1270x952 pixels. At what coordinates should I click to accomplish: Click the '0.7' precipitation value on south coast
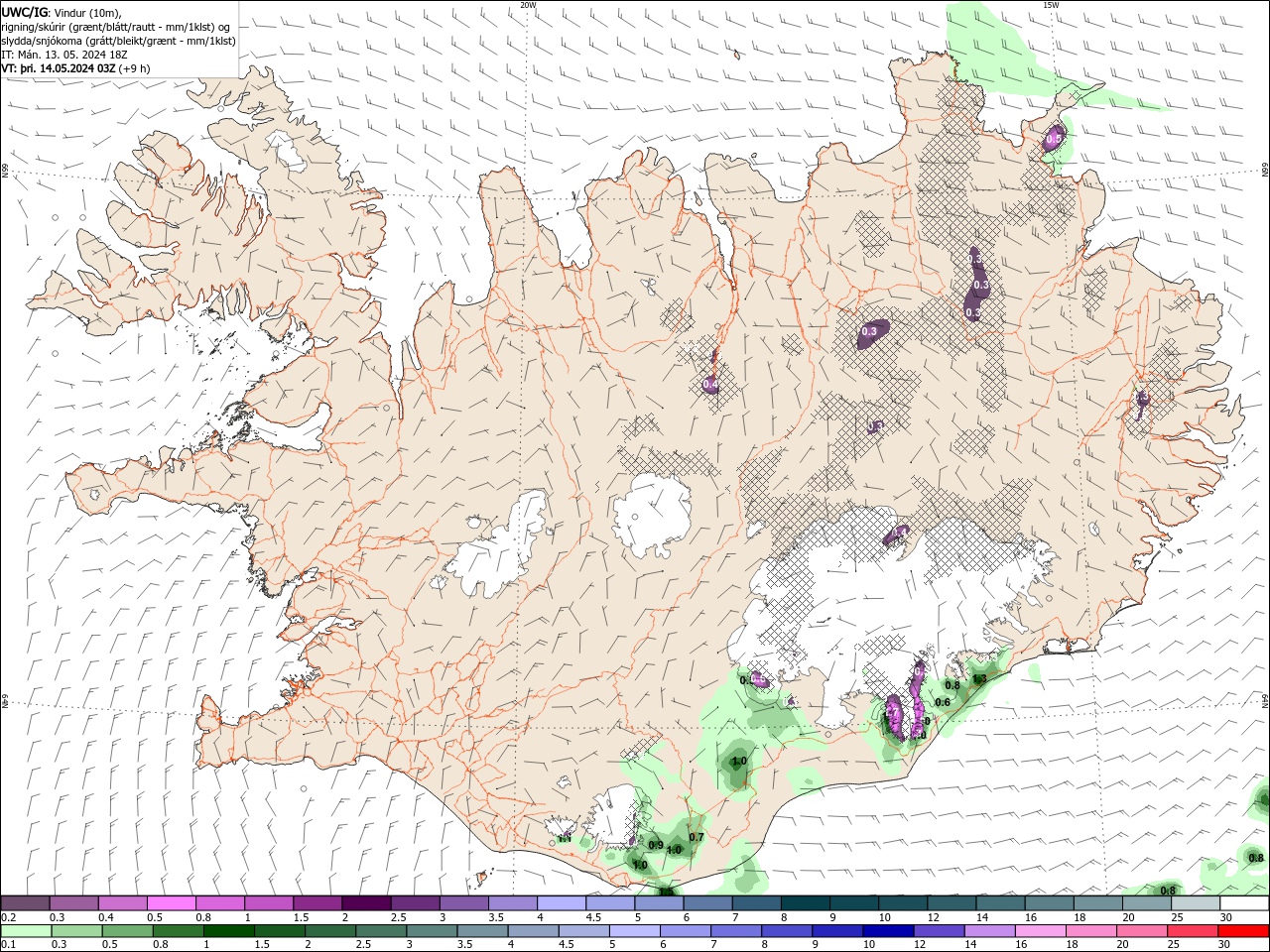697,837
